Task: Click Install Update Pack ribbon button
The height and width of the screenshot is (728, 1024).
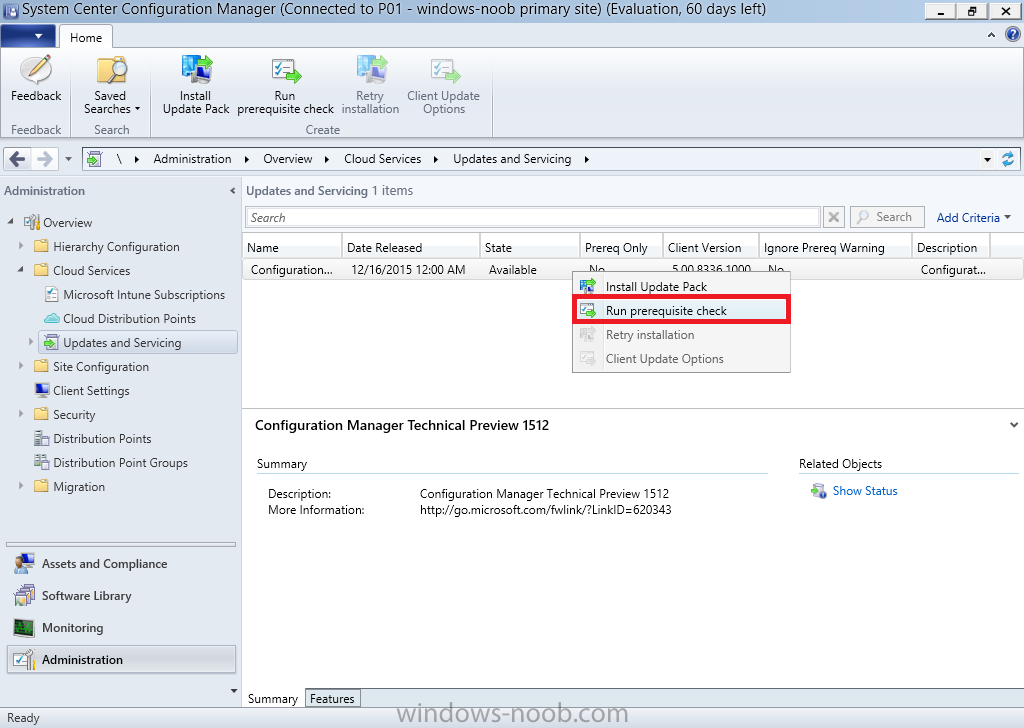Action: (x=196, y=85)
